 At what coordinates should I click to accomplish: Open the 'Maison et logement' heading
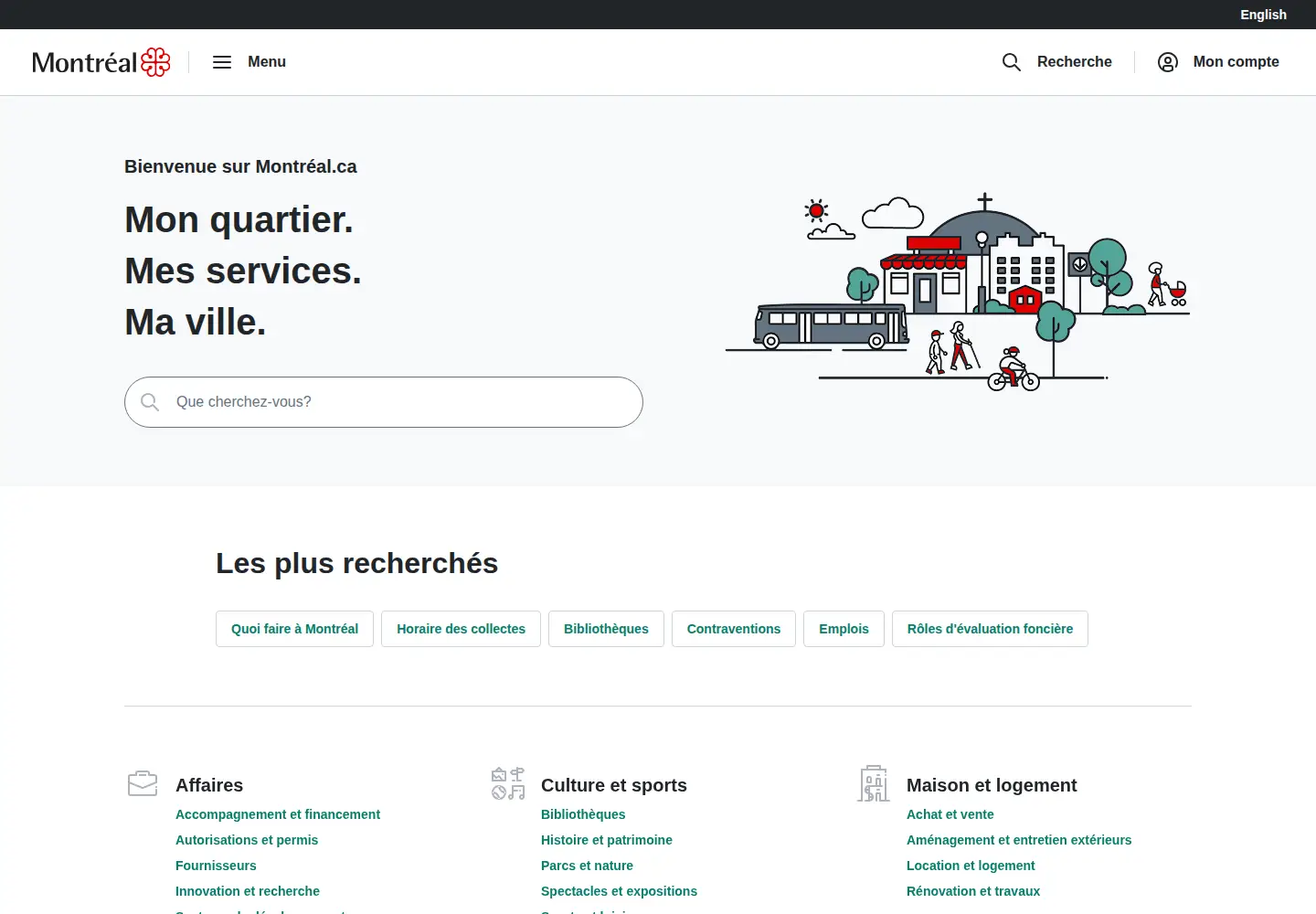(x=992, y=785)
